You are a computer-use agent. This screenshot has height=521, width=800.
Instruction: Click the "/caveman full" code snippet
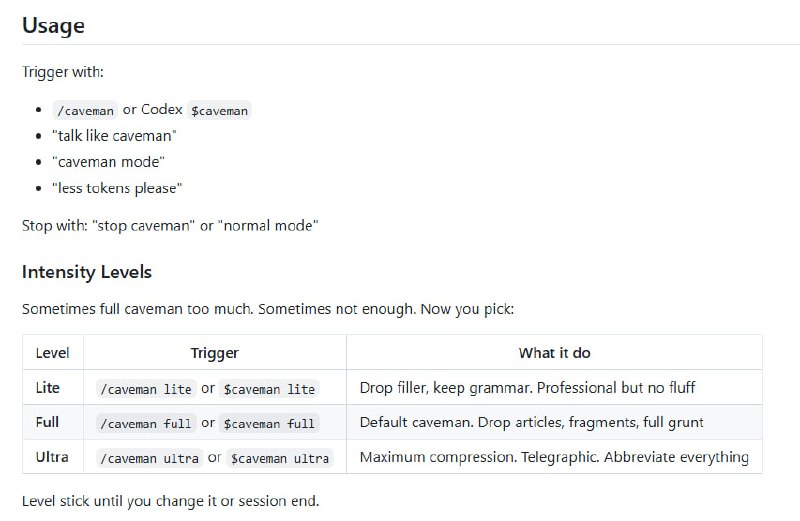click(x=145, y=423)
